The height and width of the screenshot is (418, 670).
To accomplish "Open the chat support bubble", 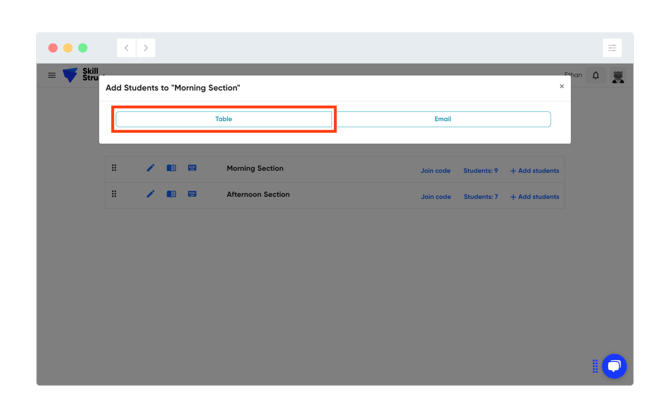I will [614, 366].
